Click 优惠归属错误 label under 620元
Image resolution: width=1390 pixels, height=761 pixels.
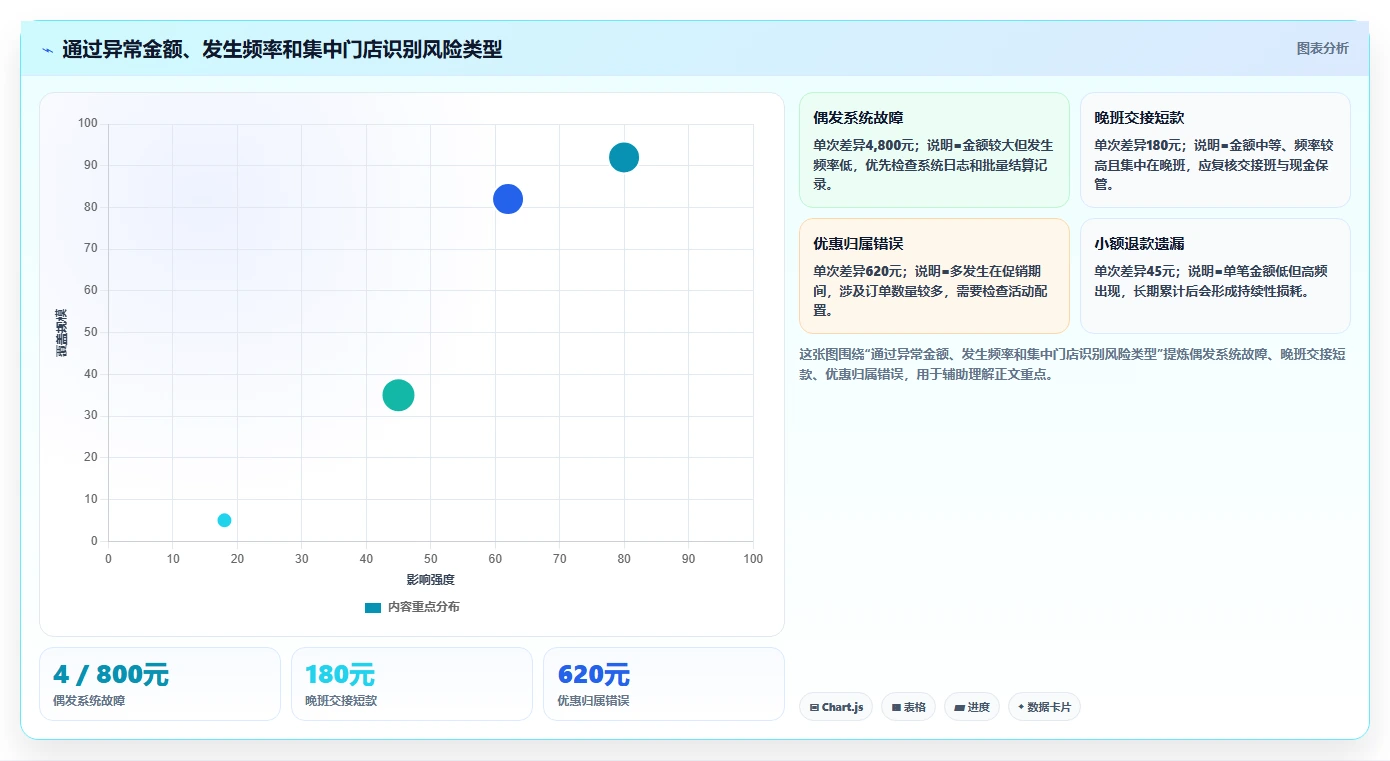593,701
